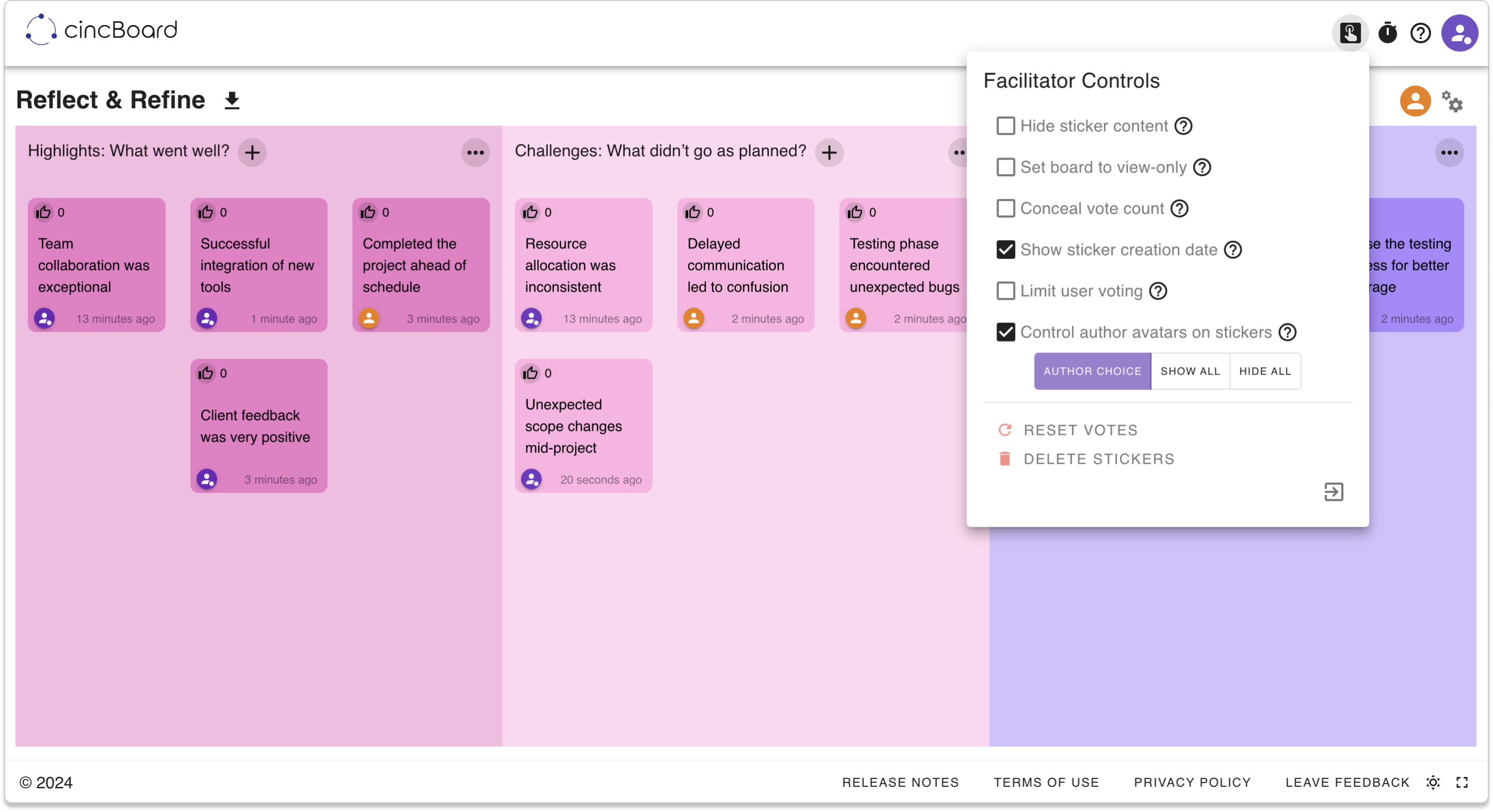The image size is (1493, 812).
Task: Open the RELEASE NOTES link
Action: (x=900, y=783)
